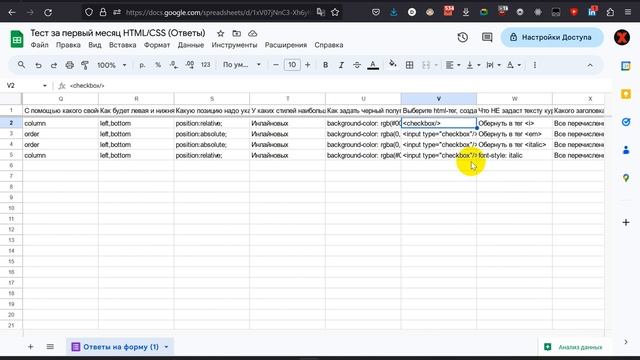The width and height of the screenshot is (640, 360).
Task: Open font family dropdown По ум...
Action: click(x=241, y=65)
